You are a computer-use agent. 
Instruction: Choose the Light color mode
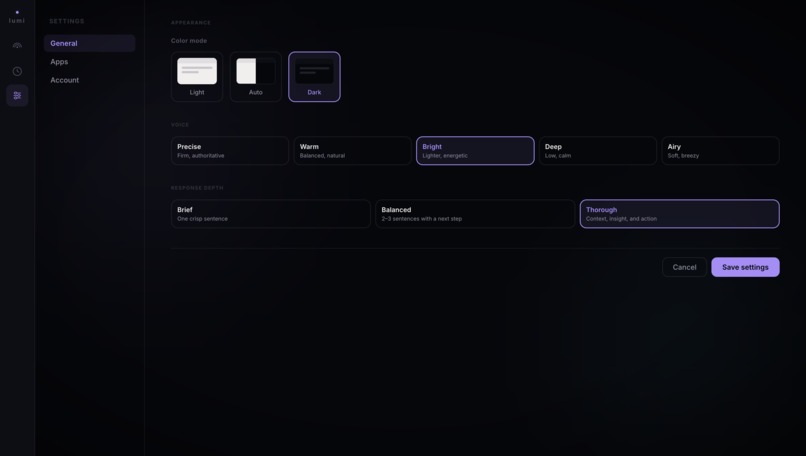click(x=197, y=77)
